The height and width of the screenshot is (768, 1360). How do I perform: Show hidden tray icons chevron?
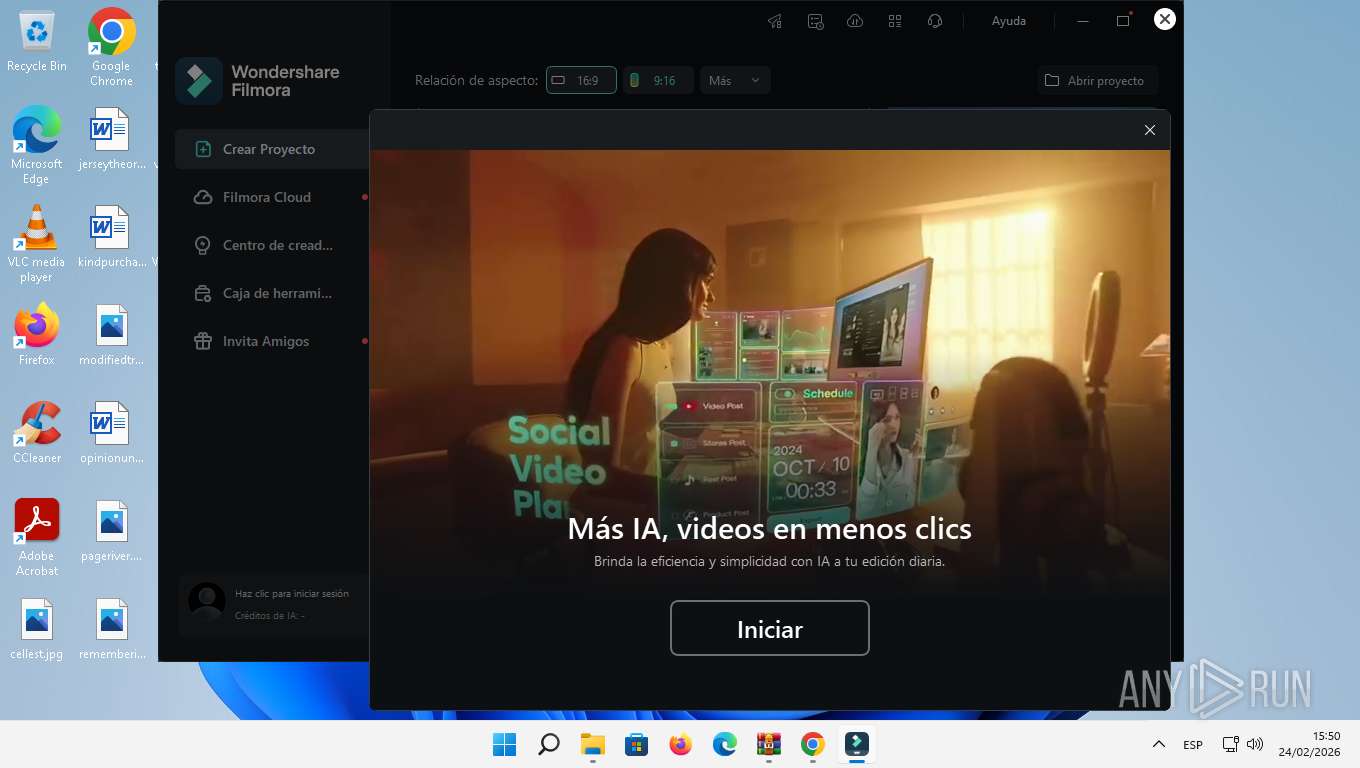click(x=1159, y=744)
